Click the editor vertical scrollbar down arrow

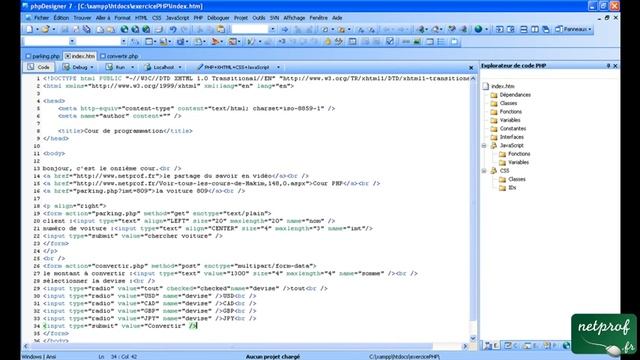(473, 338)
